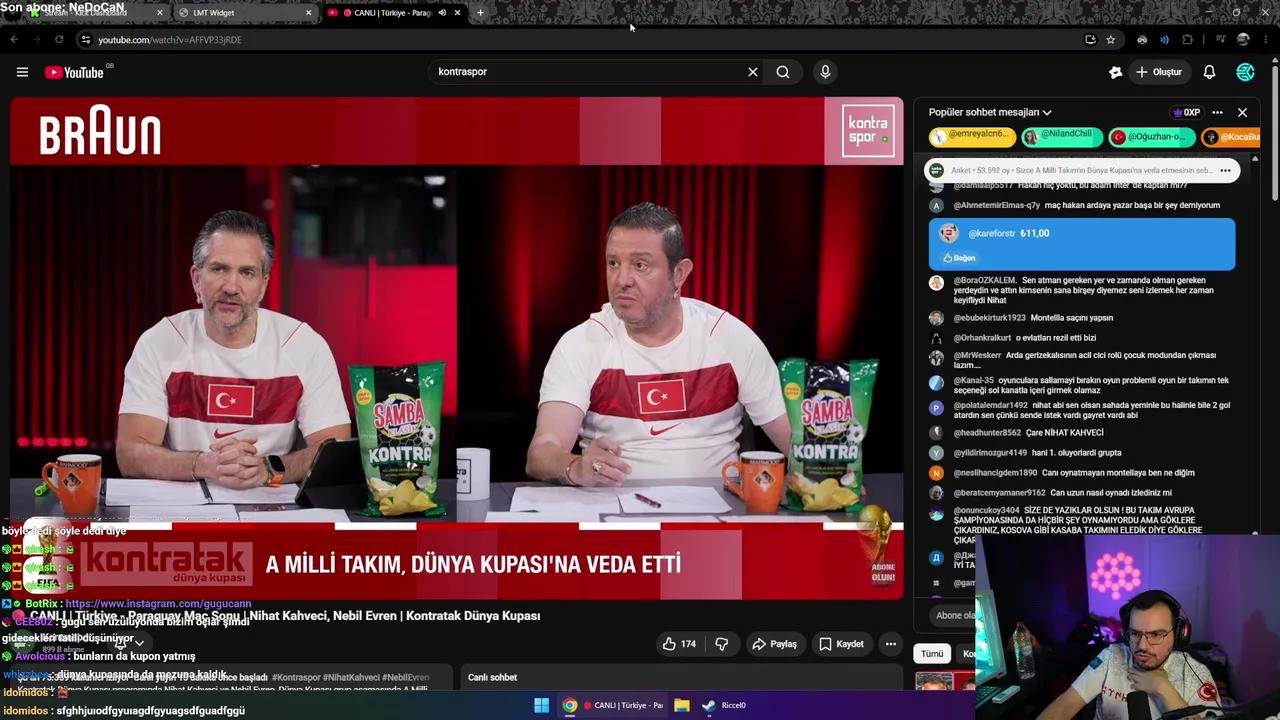1280x720 pixels.
Task: Dislike the video with thumbs down
Action: point(721,644)
